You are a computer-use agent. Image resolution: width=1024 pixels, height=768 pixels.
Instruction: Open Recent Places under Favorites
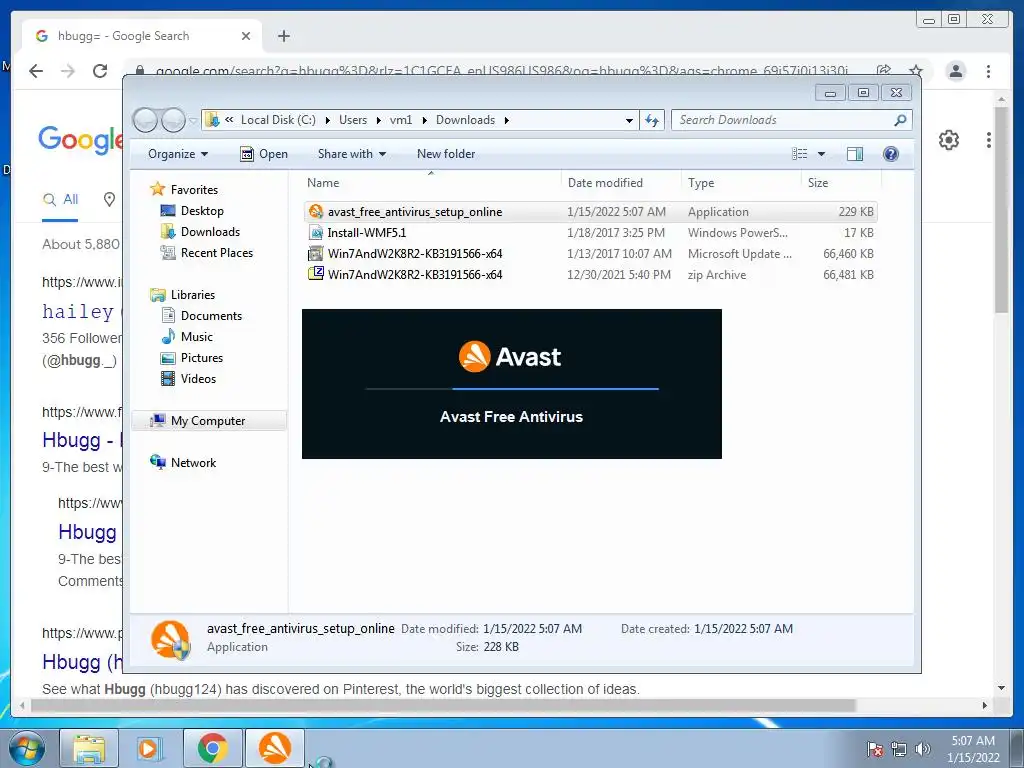[x=217, y=252]
